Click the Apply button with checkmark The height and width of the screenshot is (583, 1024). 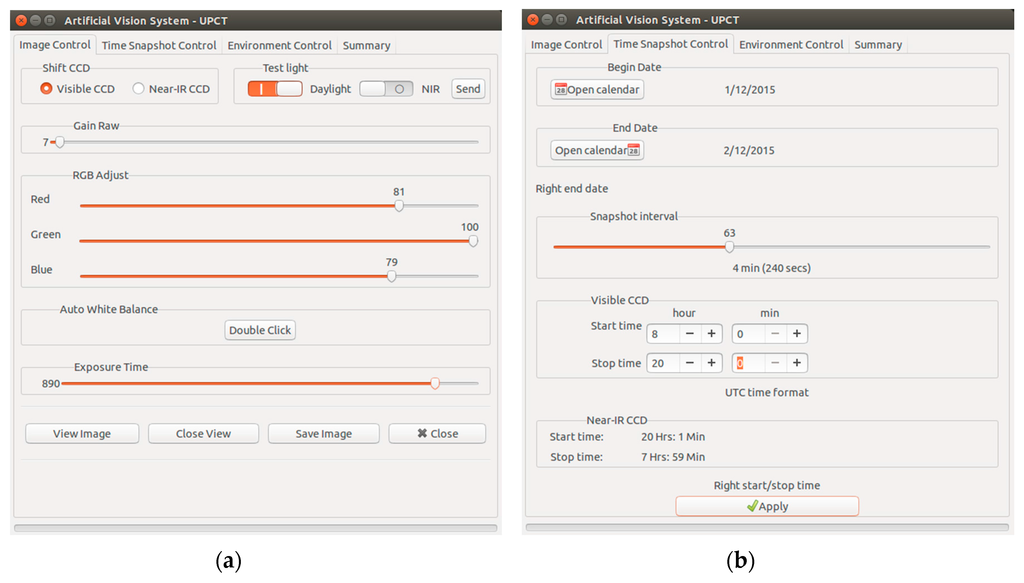[x=766, y=506]
